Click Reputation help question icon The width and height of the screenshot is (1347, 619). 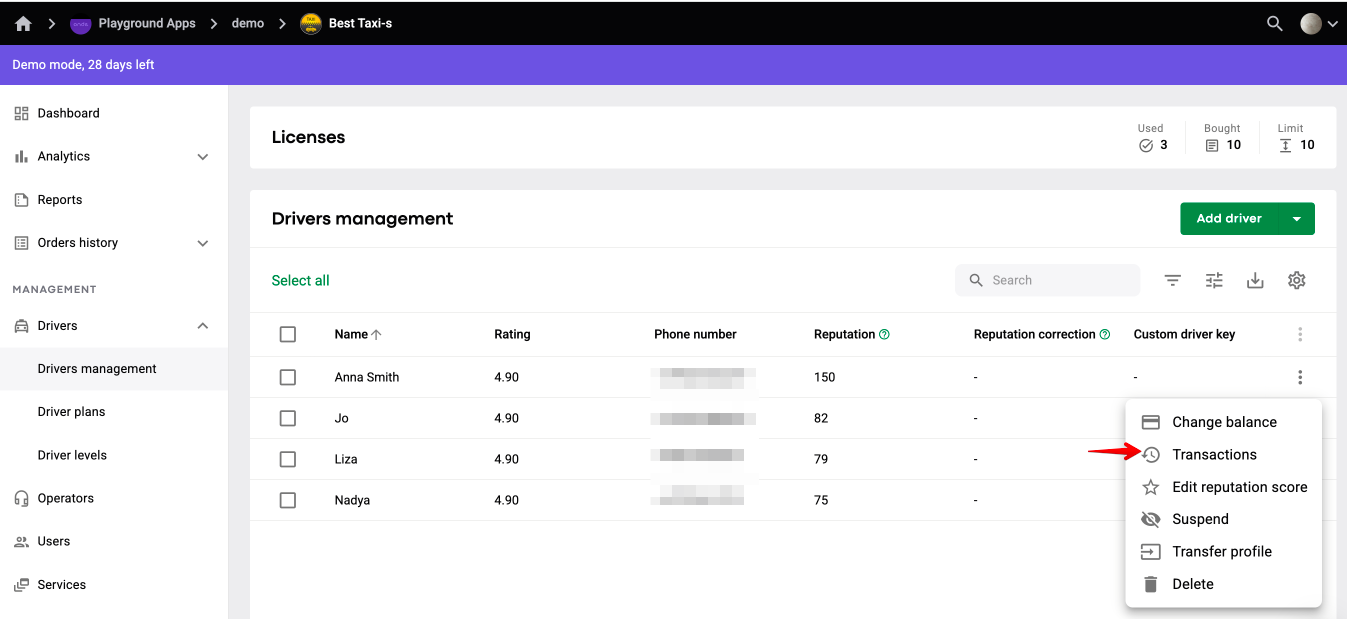[x=884, y=335]
